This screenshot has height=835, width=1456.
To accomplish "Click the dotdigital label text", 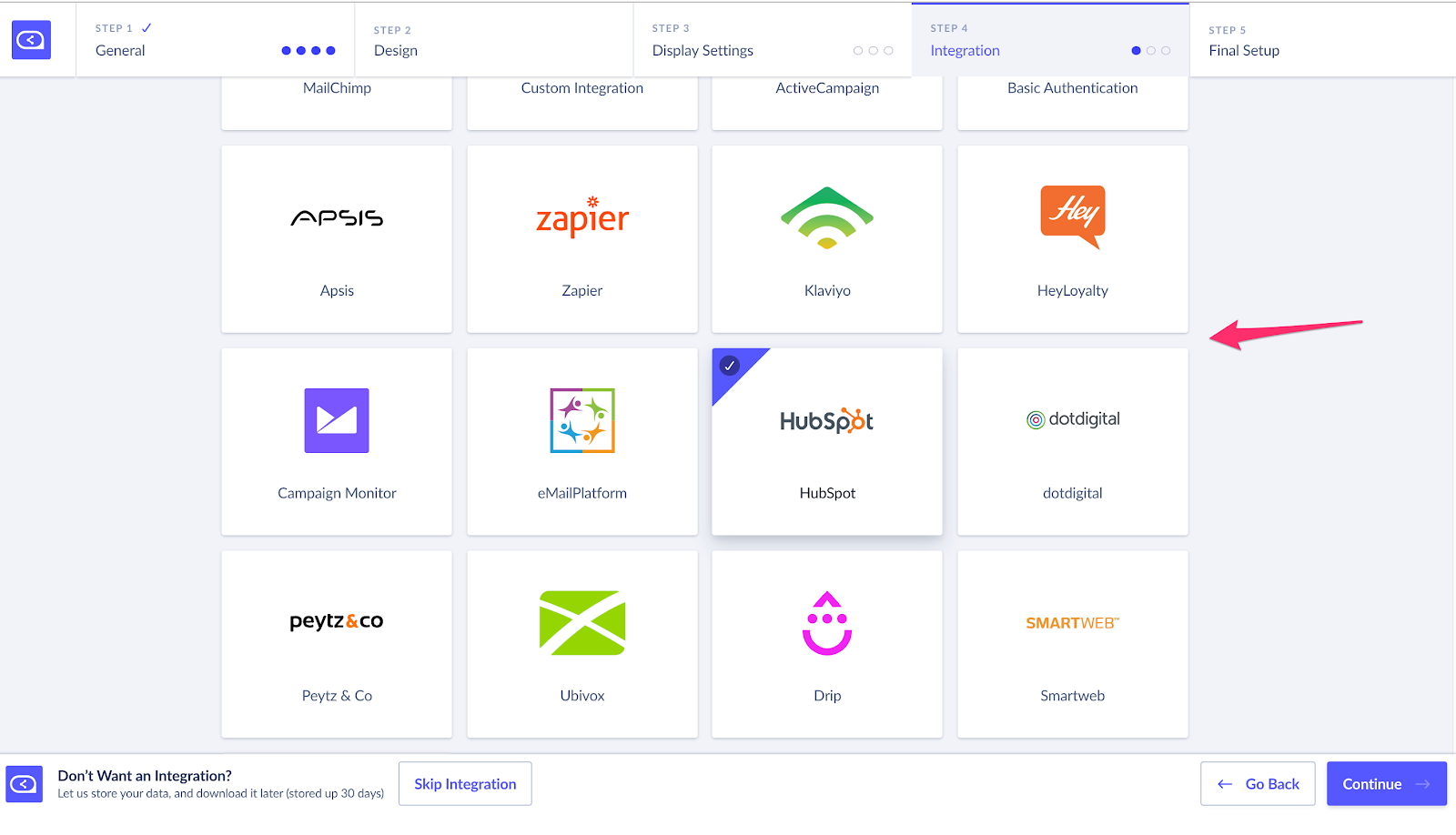I will 1073,493.
